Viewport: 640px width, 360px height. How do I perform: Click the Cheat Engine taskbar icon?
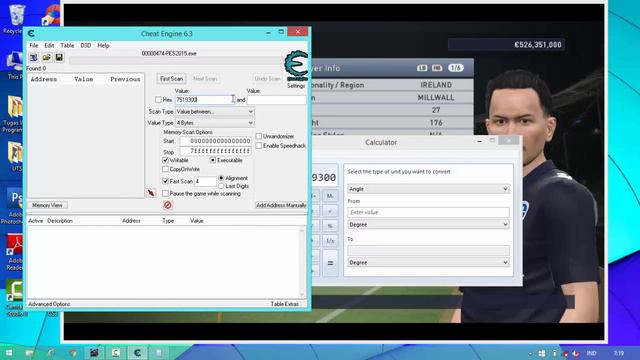(x=138, y=353)
